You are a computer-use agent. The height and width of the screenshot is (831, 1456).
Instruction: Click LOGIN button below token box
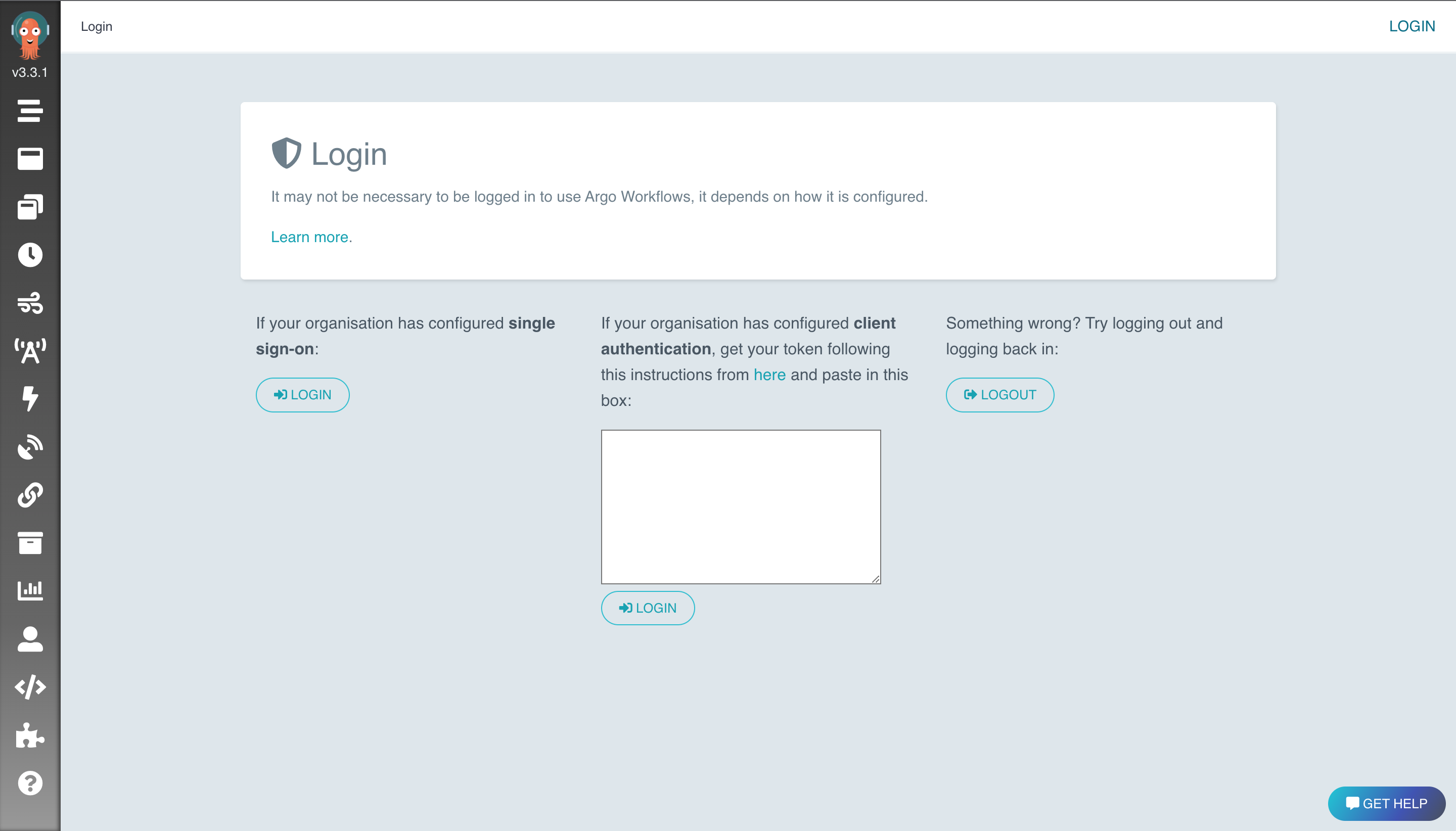[x=647, y=608]
